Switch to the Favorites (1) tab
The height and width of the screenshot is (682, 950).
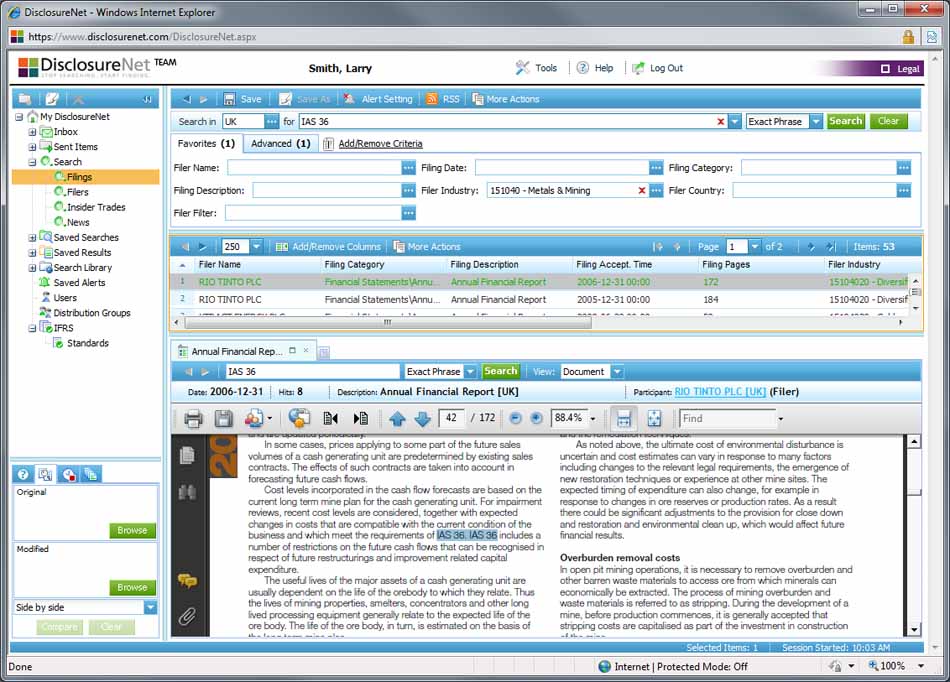coord(206,144)
